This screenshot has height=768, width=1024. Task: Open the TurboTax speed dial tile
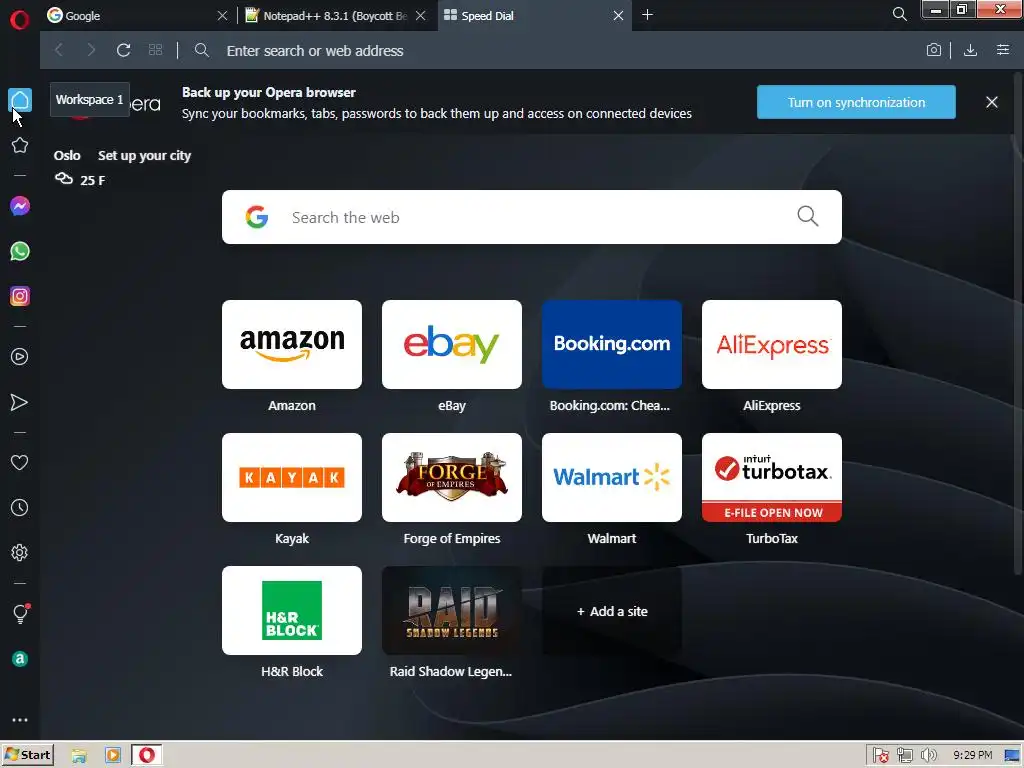(x=772, y=477)
